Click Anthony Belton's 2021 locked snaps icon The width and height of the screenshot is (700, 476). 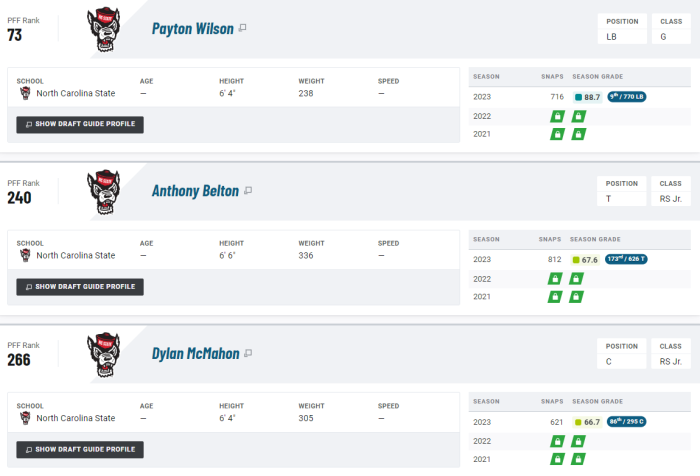pyautogui.click(x=555, y=297)
